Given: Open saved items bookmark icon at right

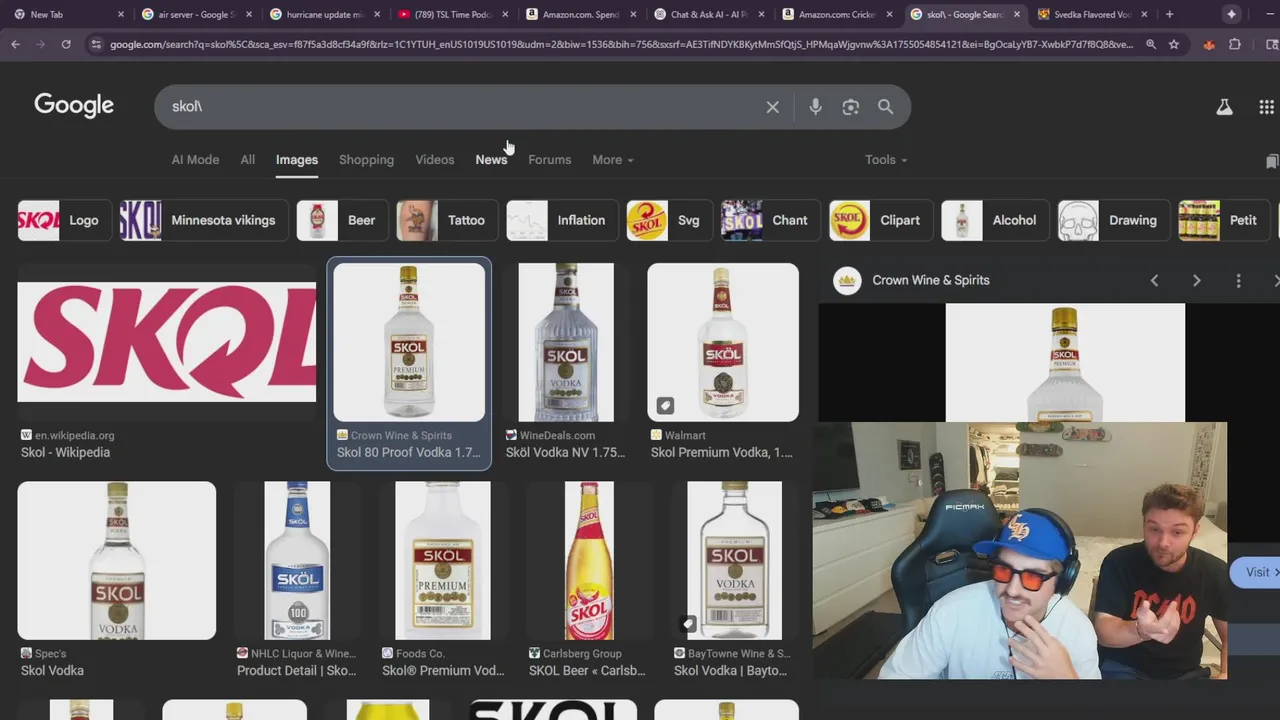Looking at the screenshot, I should 1271,161.
